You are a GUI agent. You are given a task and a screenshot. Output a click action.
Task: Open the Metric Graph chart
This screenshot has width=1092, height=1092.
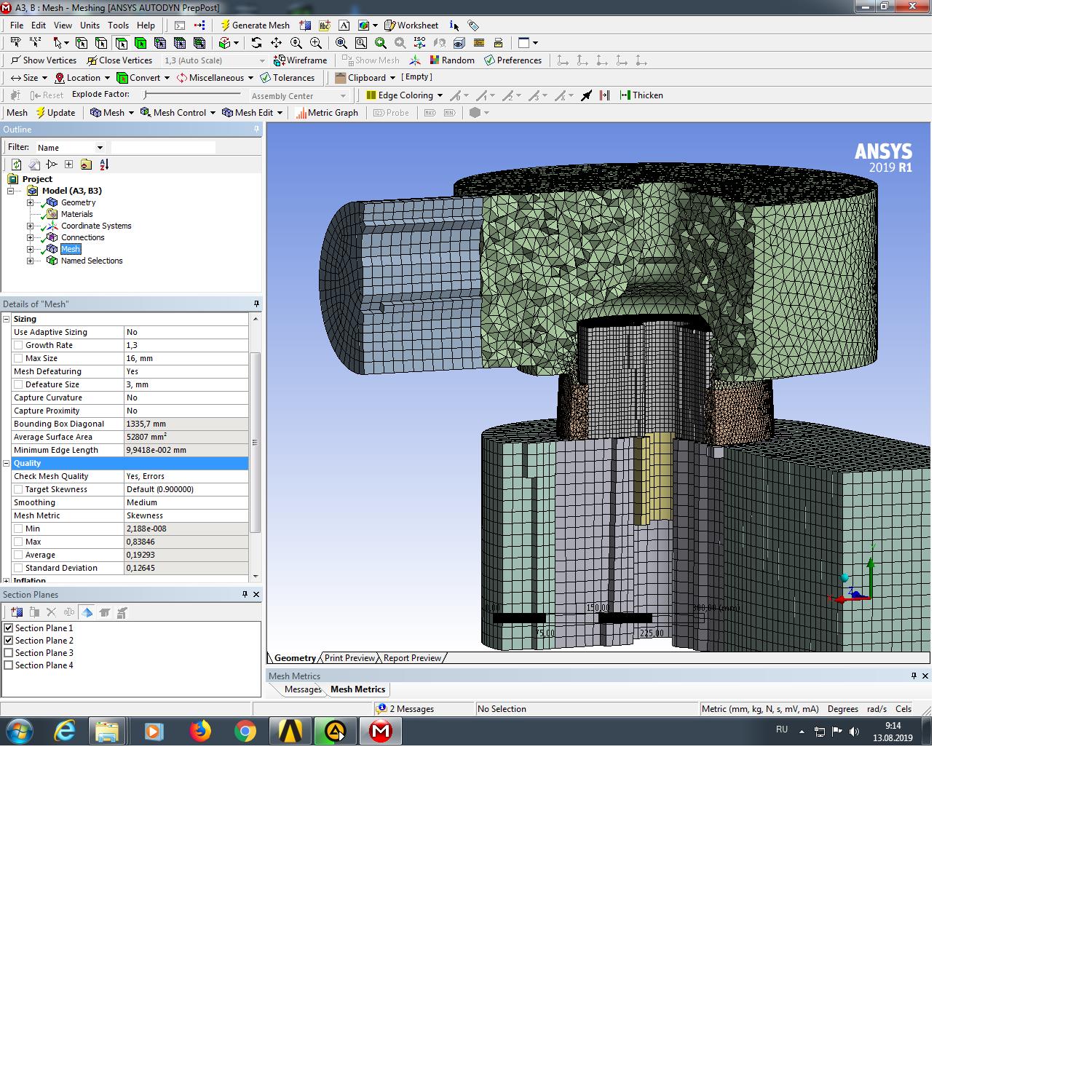[327, 113]
